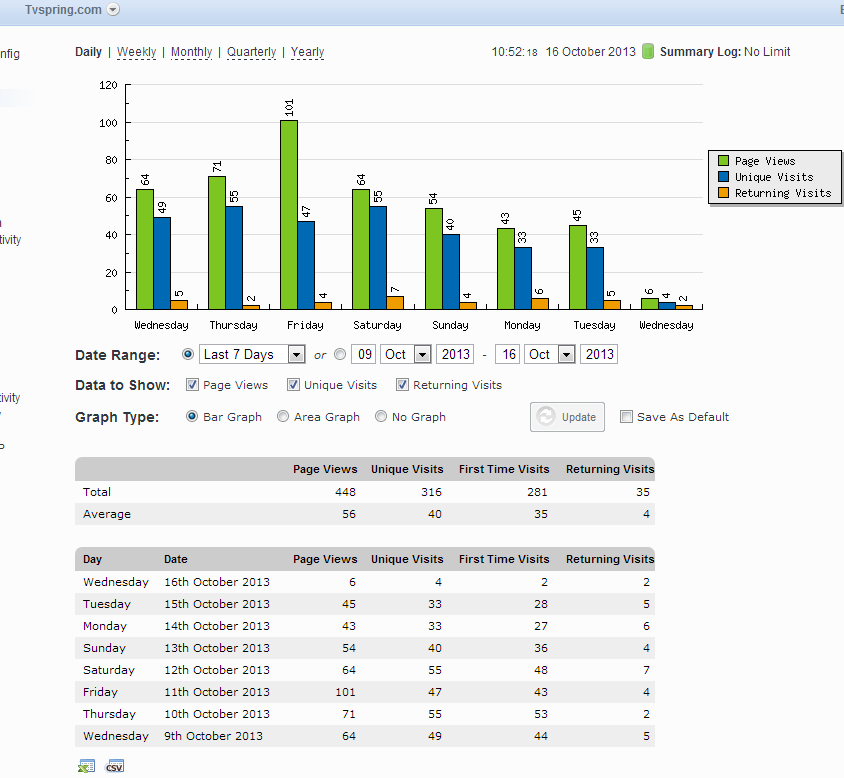Click the green Summary Log status icon
Image resolution: width=844 pixels, height=778 pixels.
[x=648, y=52]
